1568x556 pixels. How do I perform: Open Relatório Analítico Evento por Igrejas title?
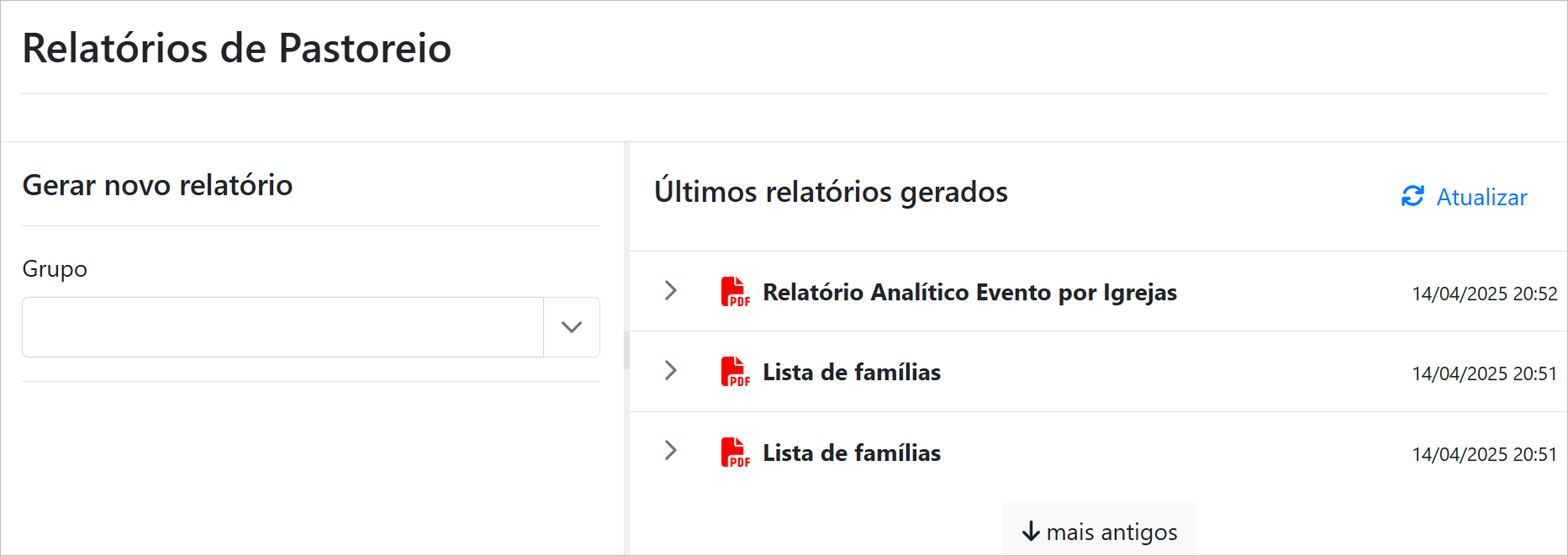pyautogui.click(x=969, y=292)
